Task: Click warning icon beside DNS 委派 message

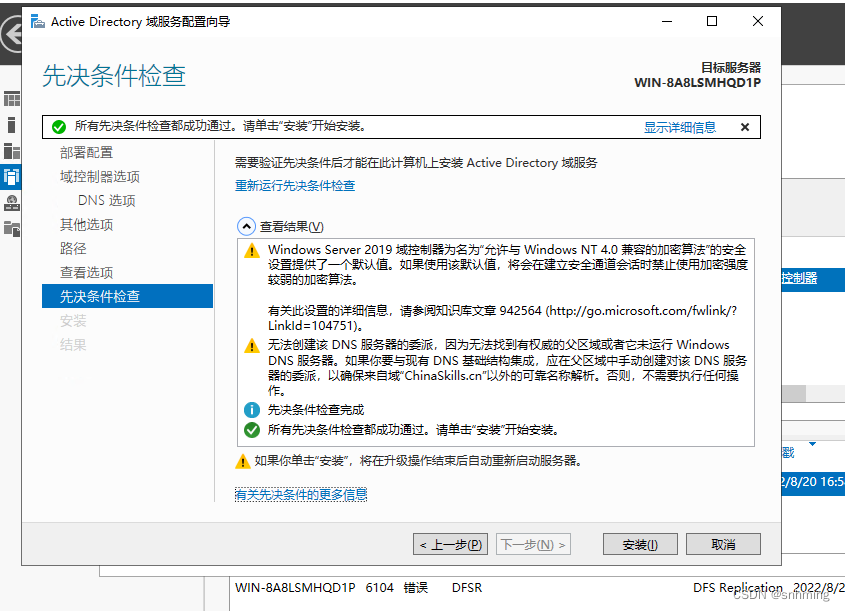Action: [x=252, y=345]
